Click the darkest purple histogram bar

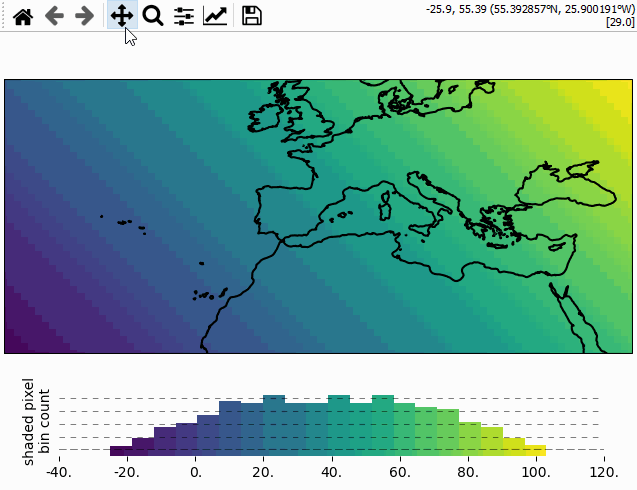tap(121, 451)
